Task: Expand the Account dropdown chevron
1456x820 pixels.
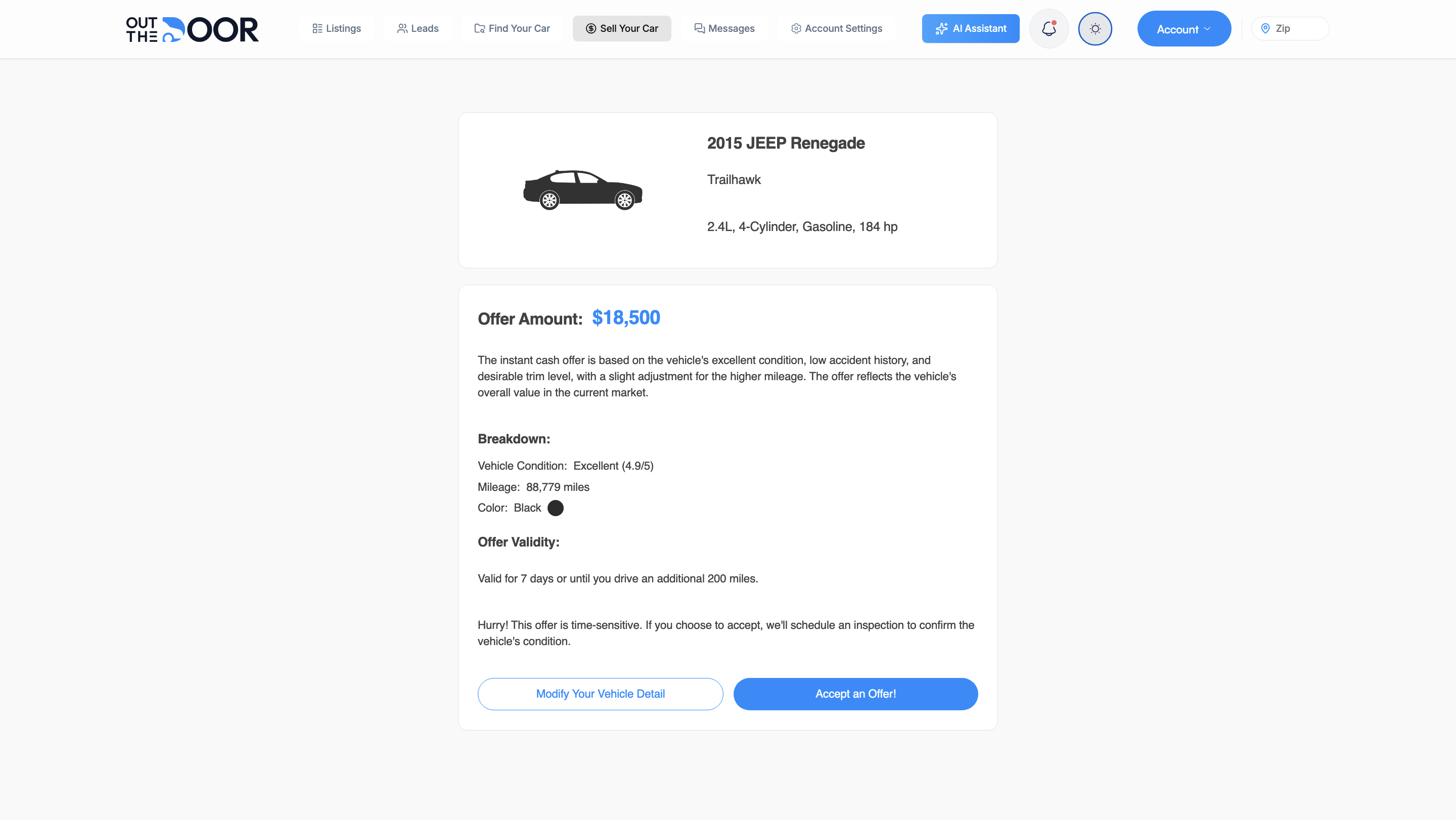Action: click(x=1208, y=29)
